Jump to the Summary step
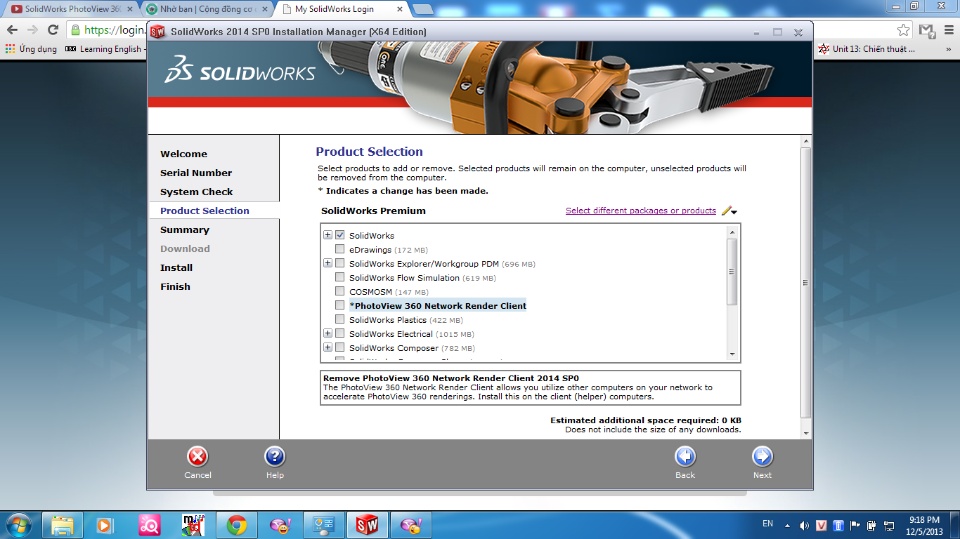Image resolution: width=960 pixels, height=539 pixels. tap(185, 230)
